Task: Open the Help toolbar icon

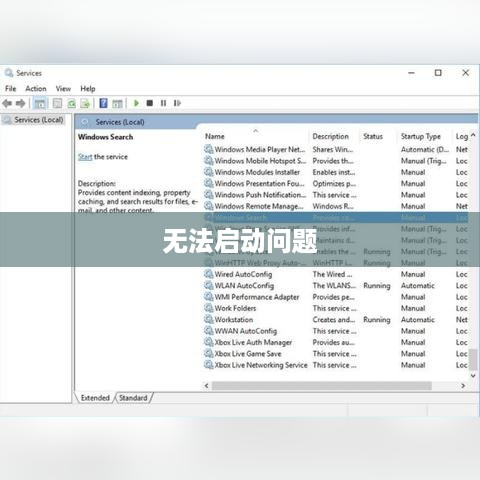Action: pos(103,103)
